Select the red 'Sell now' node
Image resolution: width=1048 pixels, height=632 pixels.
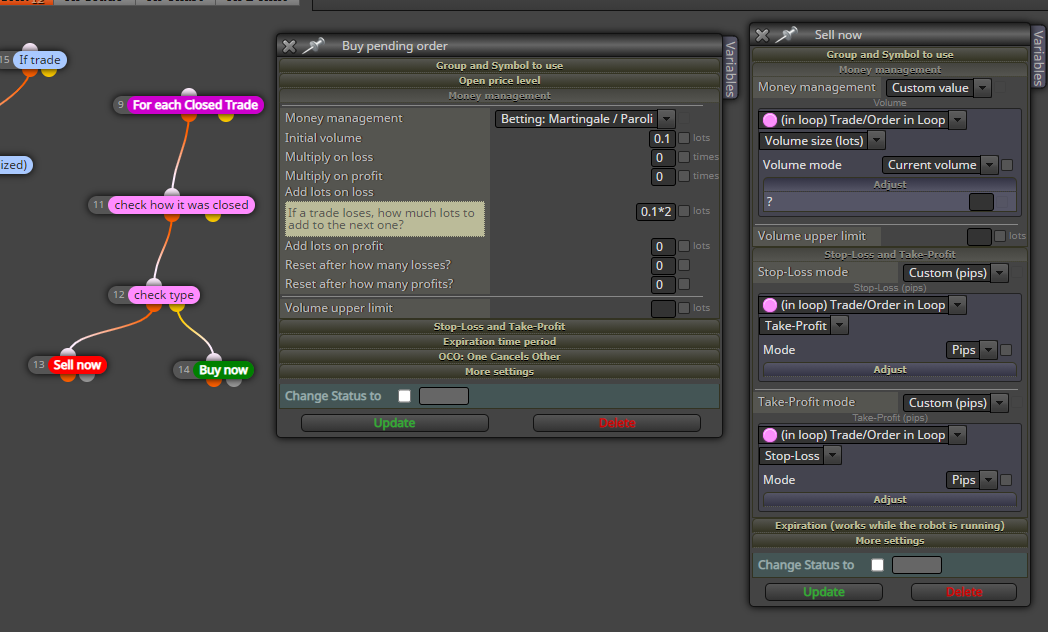click(x=77, y=365)
